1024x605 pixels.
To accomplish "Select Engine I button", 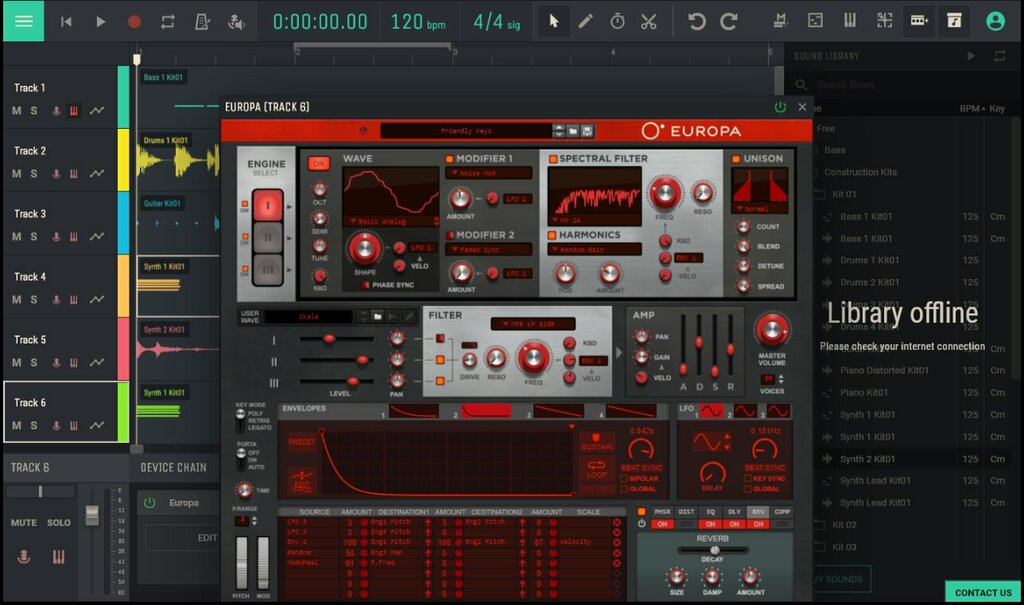I will (267, 206).
